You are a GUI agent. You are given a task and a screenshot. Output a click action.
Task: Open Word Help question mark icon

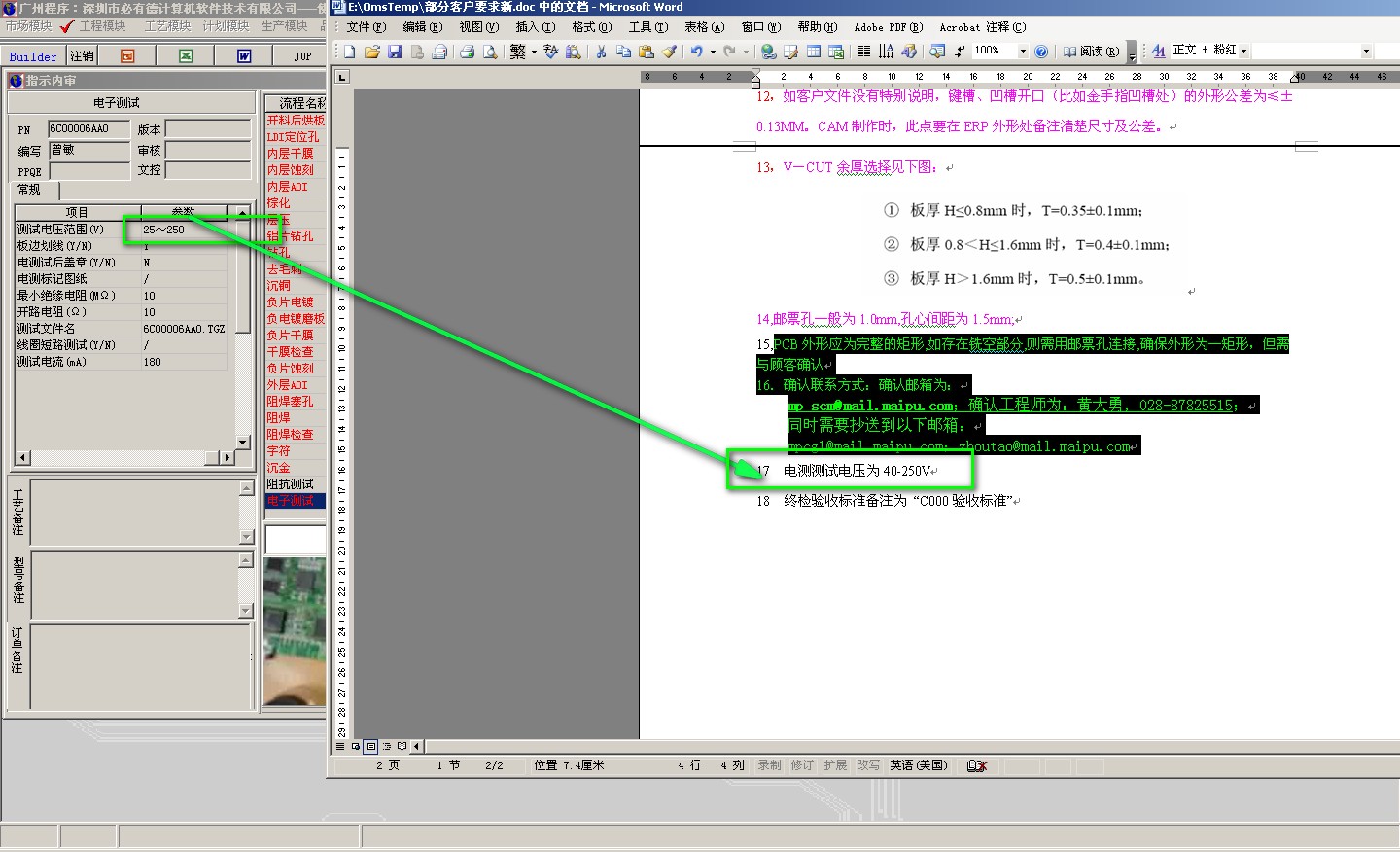(1041, 52)
